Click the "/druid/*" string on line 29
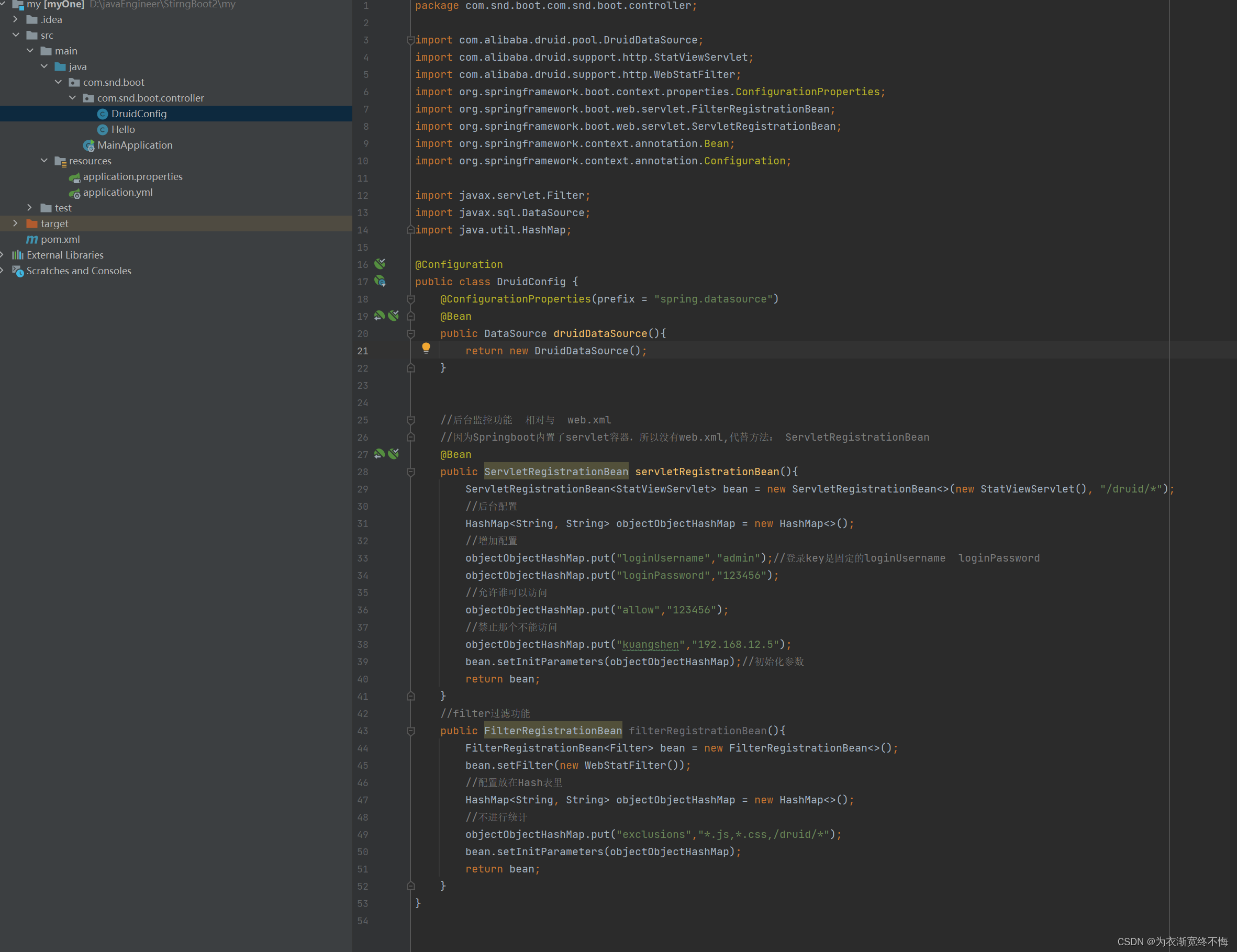 tap(1131, 489)
